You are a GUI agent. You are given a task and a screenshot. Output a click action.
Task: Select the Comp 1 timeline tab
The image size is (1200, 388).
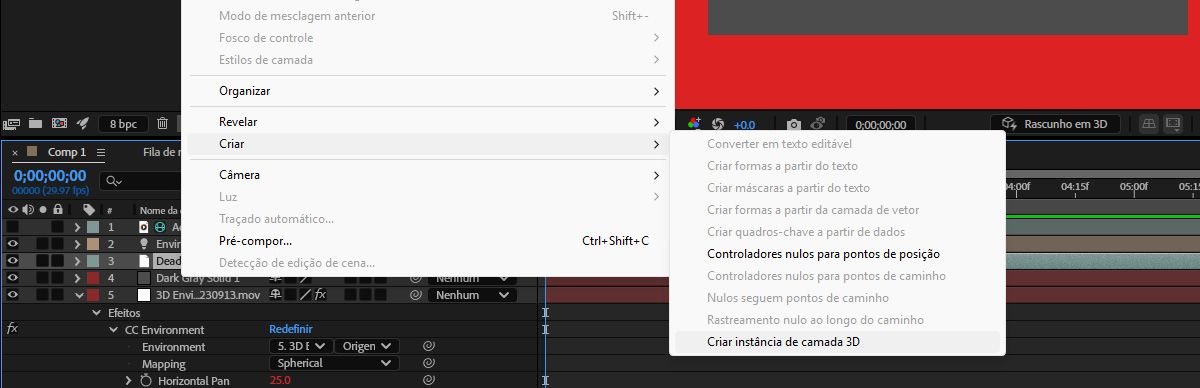[x=67, y=153]
